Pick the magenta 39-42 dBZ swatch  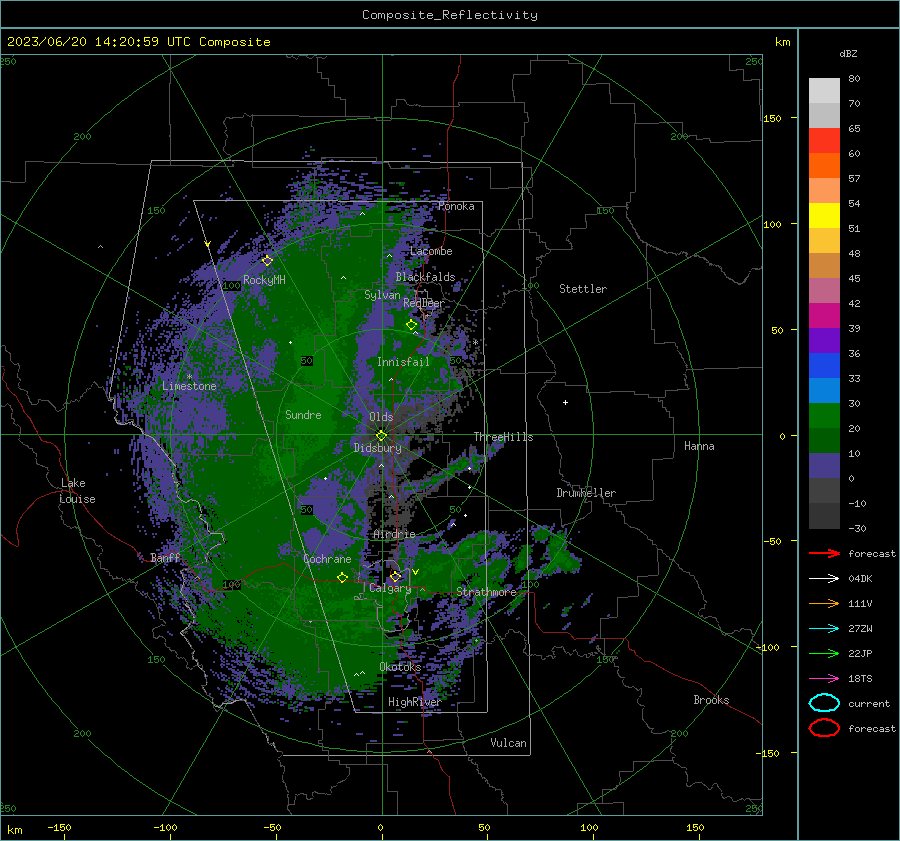tap(824, 316)
